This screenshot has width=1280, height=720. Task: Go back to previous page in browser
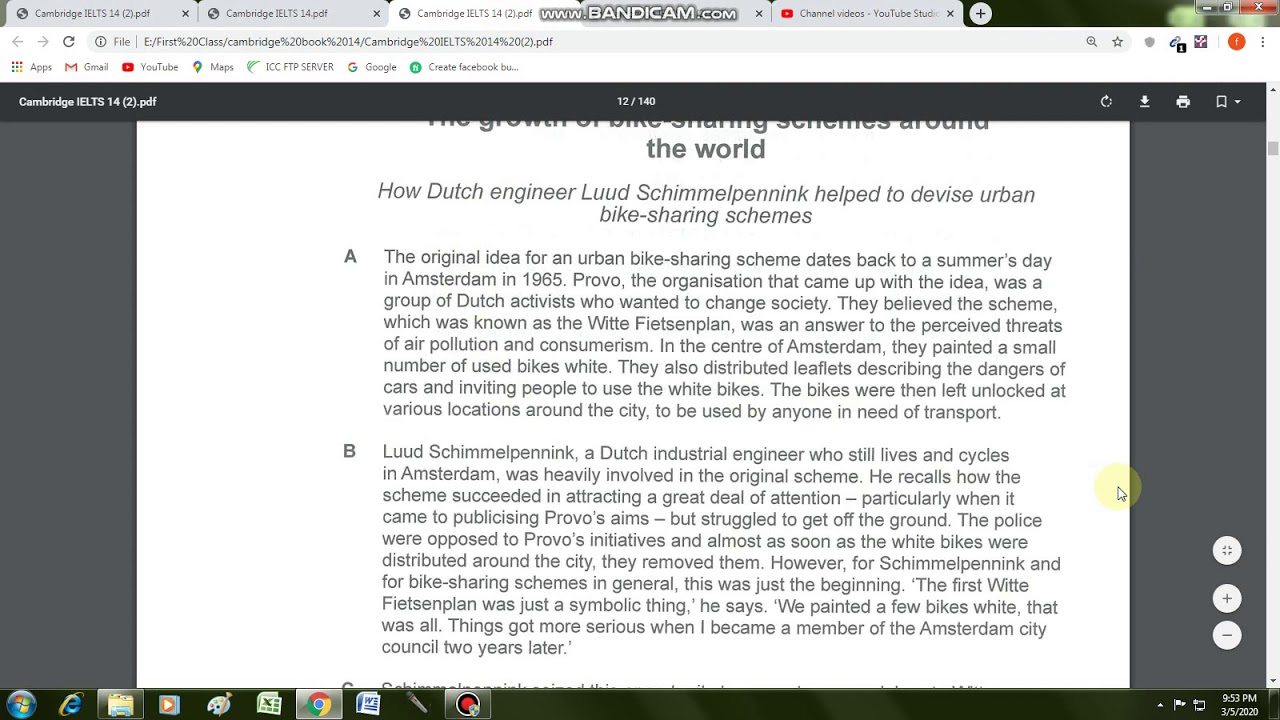tap(17, 42)
